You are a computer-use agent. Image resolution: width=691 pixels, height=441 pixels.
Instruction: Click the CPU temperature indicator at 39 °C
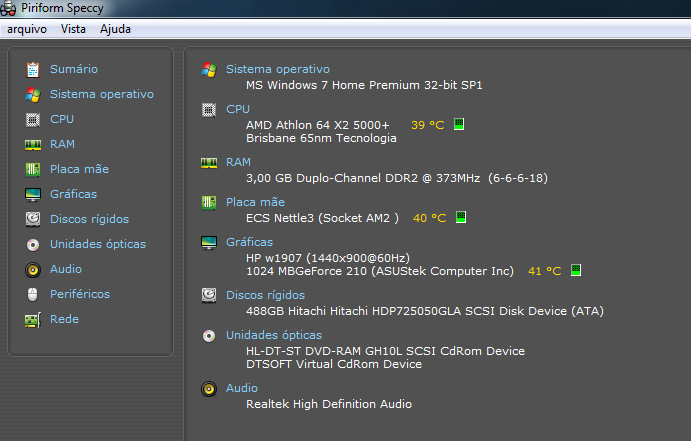point(428,125)
